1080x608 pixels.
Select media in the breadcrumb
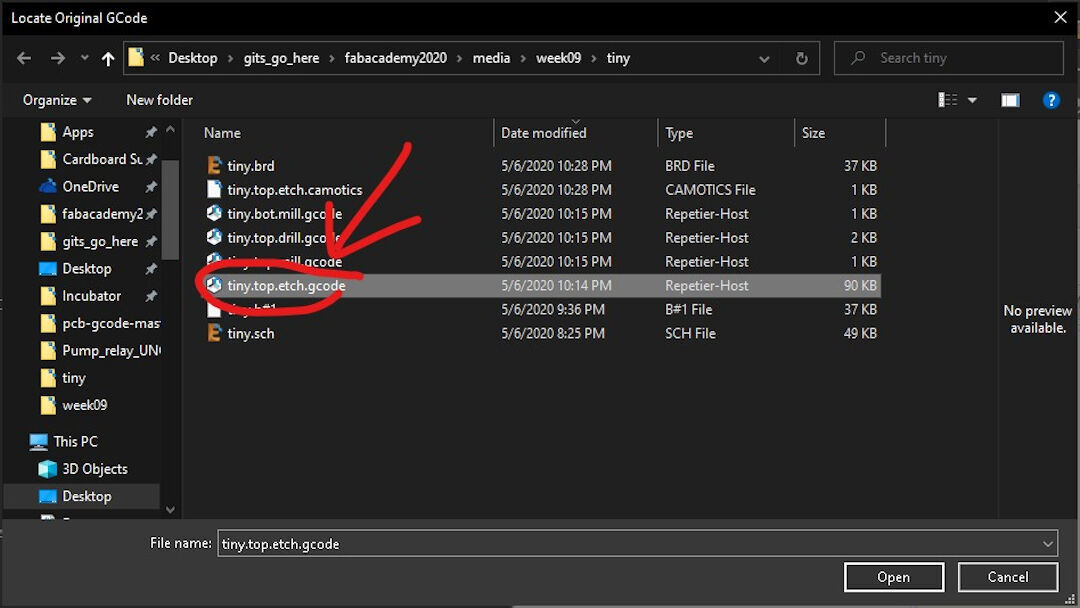coord(491,59)
